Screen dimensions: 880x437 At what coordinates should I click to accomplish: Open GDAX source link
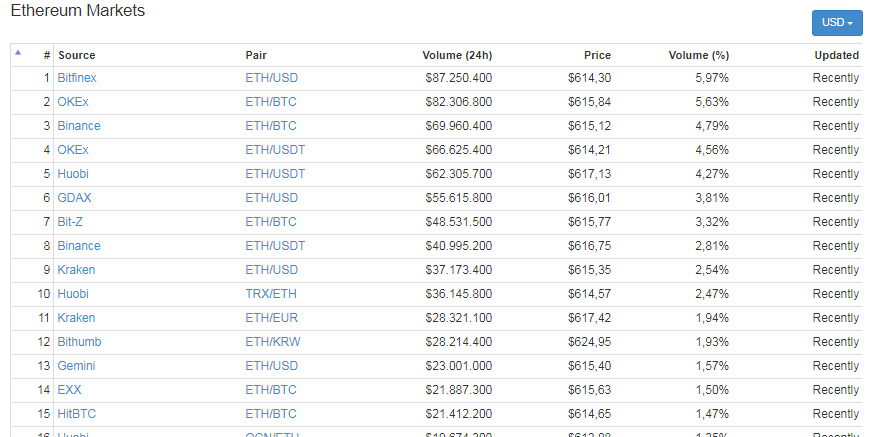click(x=74, y=198)
